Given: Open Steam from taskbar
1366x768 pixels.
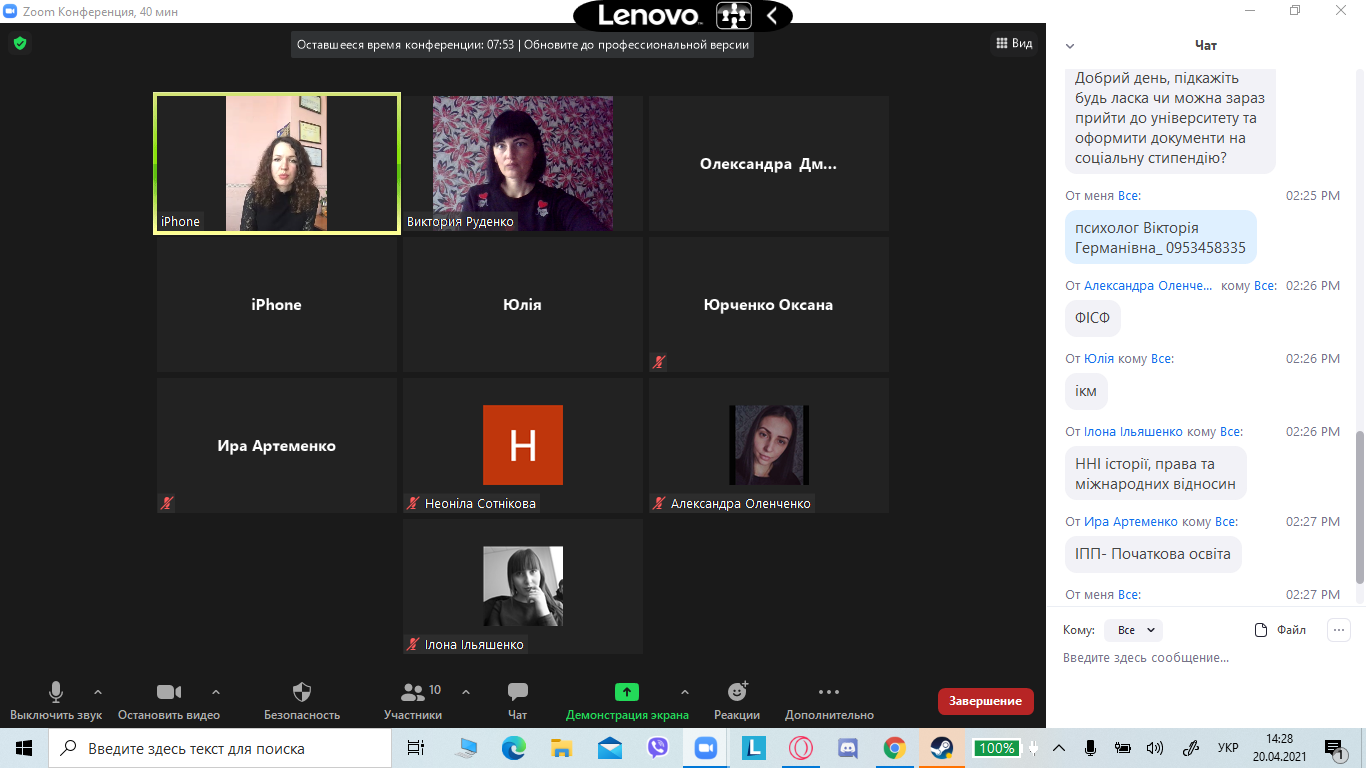Looking at the screenshot, I should [x=942, y=748].
